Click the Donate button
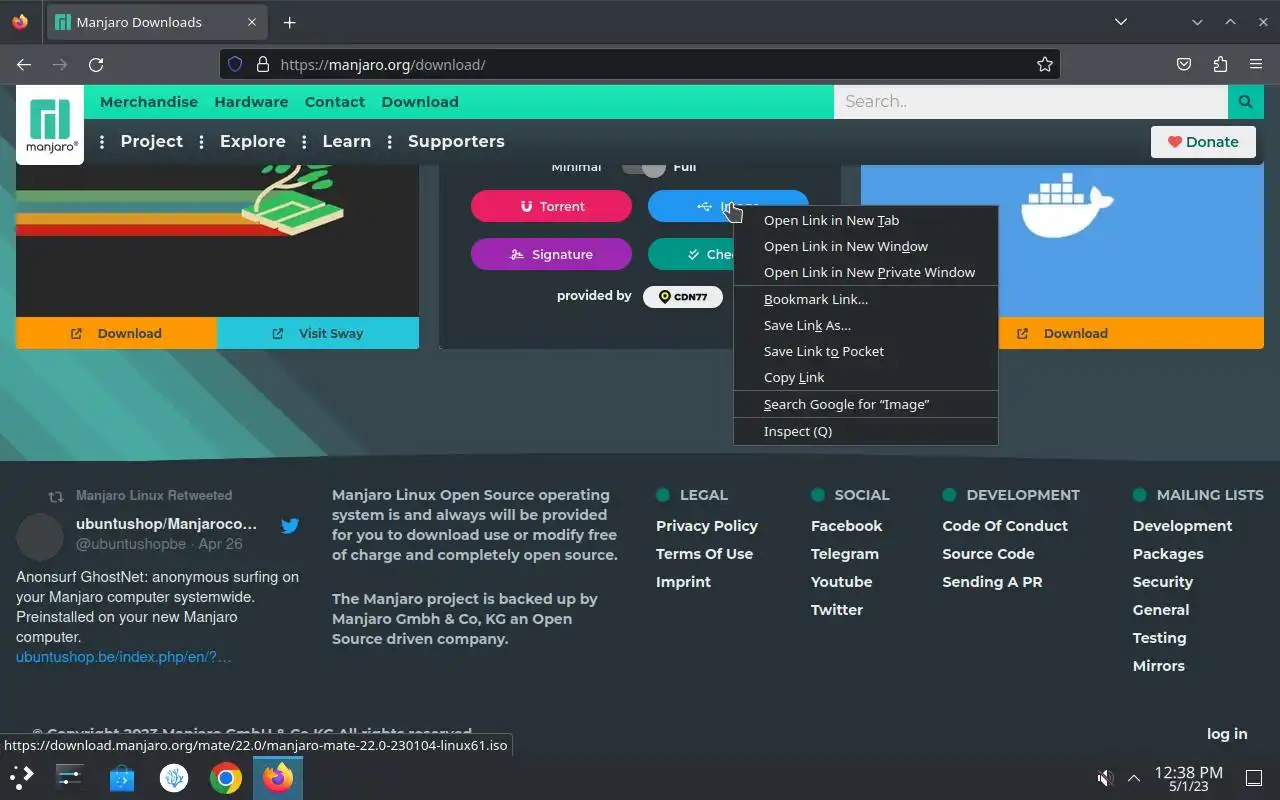The height and width of the screenshot is (800, 1280). click(x=1202, y=142)
